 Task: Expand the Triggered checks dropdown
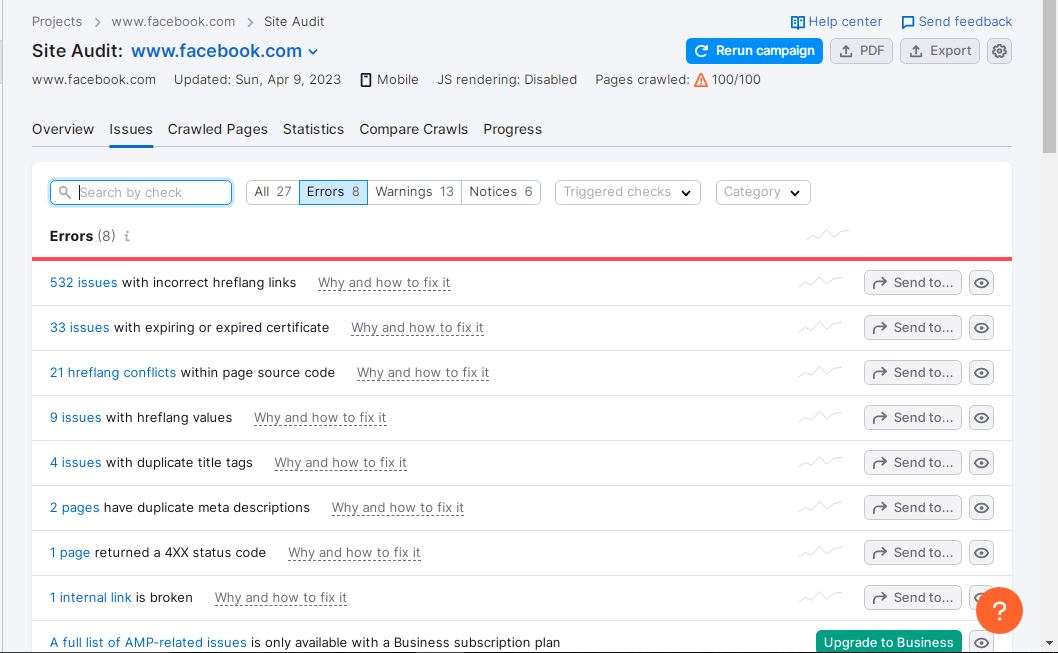(627, 192)
